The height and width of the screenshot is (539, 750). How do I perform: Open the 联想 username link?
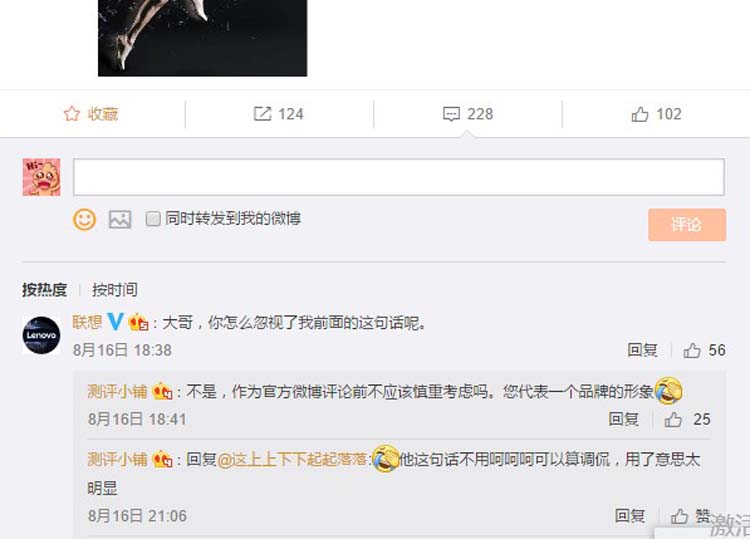87,322
